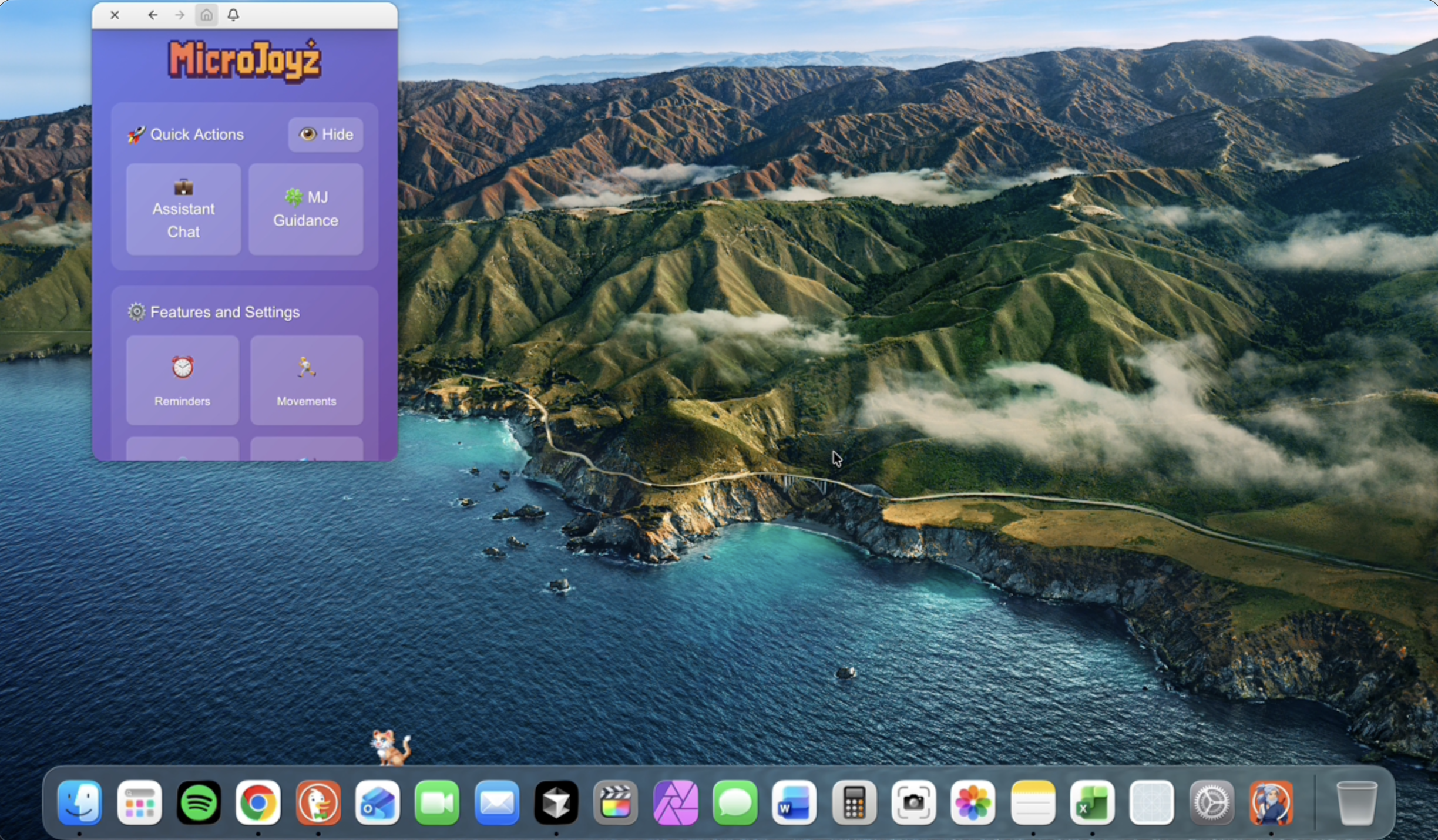Open Spotify from the dock
This screenshot has height=840, width=1438.
pyautogui.click(x=199, y=802)
